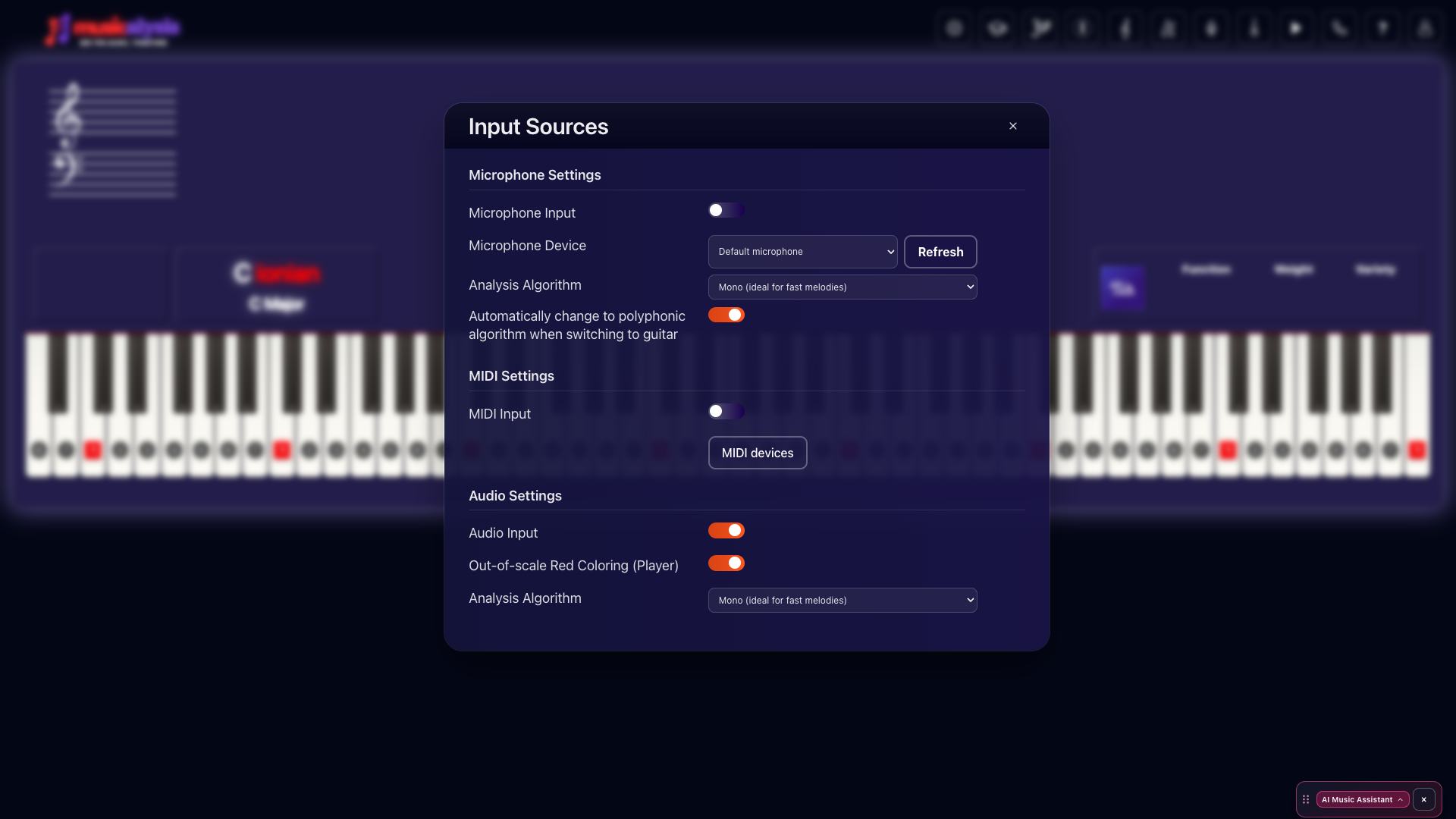Open the Microphone Settings Analysis Algorithm dropdown

(843, 287)
